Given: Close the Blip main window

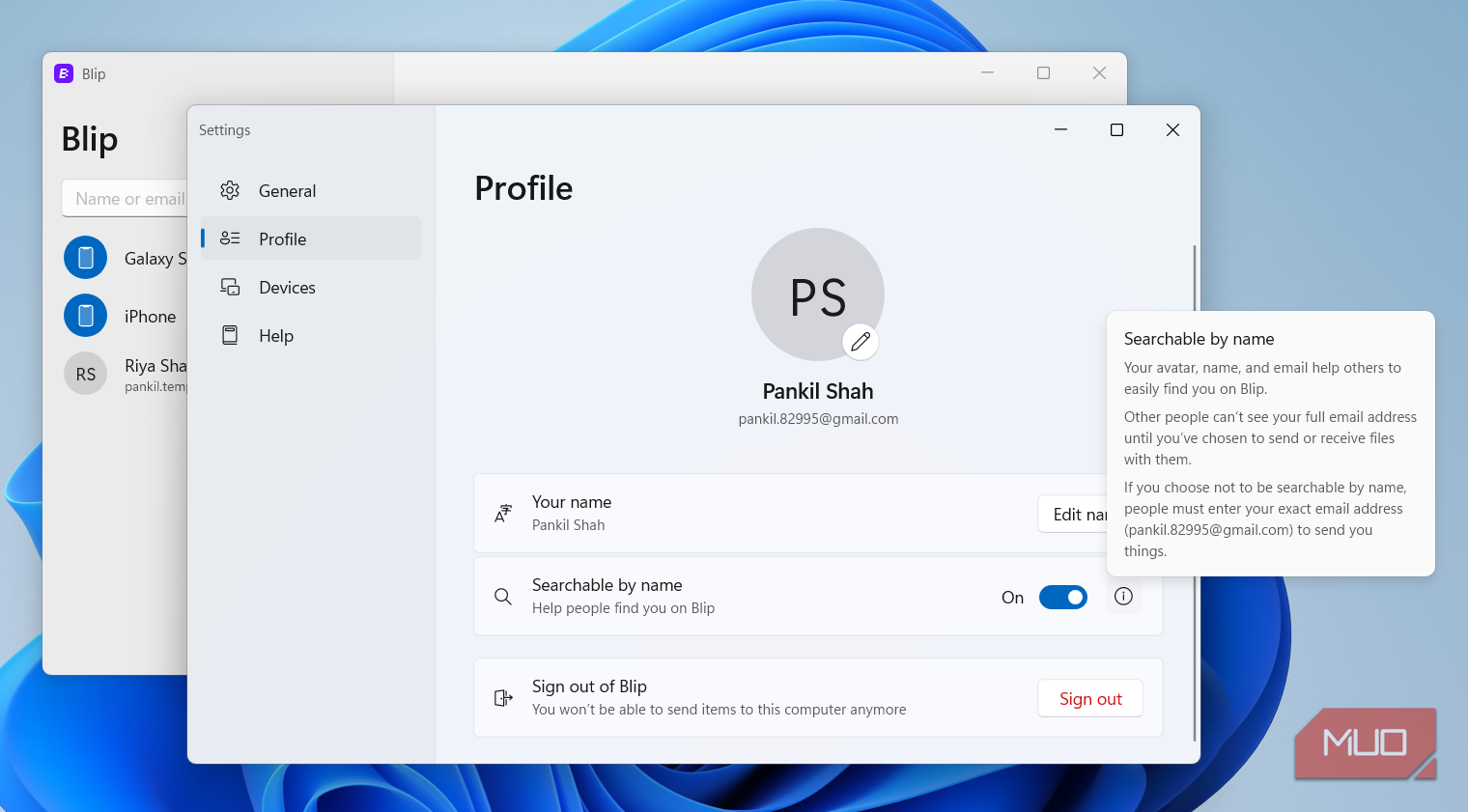Looking at the screenshot, I should click(x=1099, y=73).
